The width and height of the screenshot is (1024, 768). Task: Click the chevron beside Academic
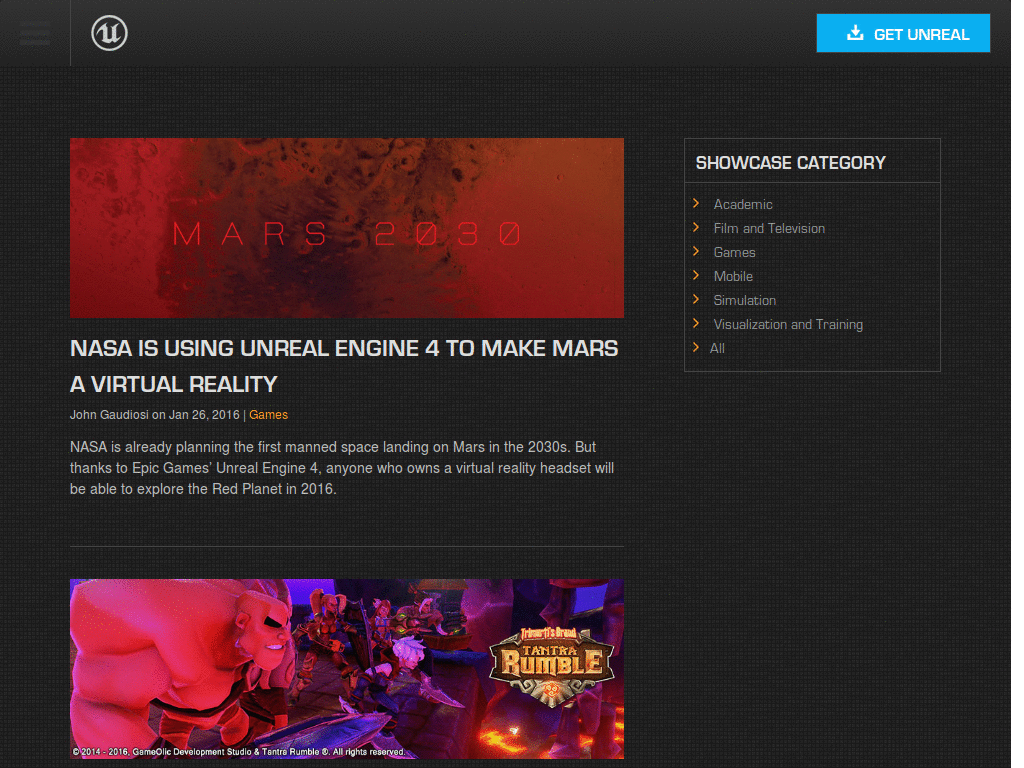[x=696, y=204]
